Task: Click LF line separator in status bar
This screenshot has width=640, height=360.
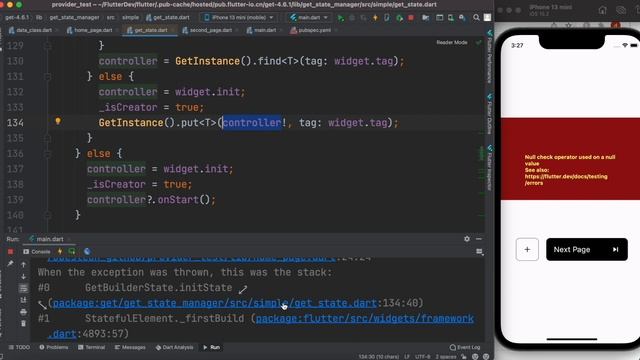Action: [x=407, y=357]
